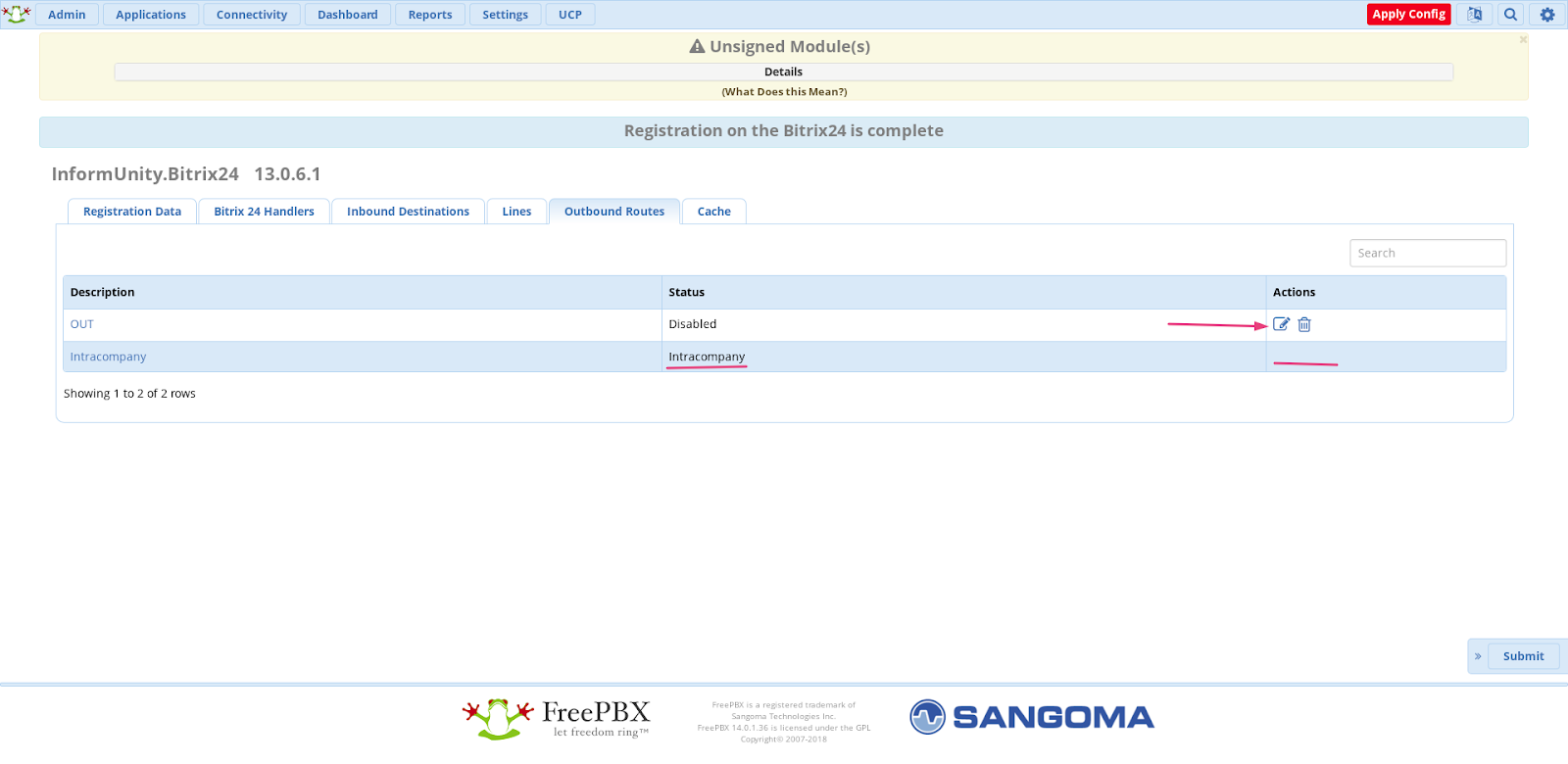Click the Apply Config button
1568x764 pixels.
(1409, 14)
